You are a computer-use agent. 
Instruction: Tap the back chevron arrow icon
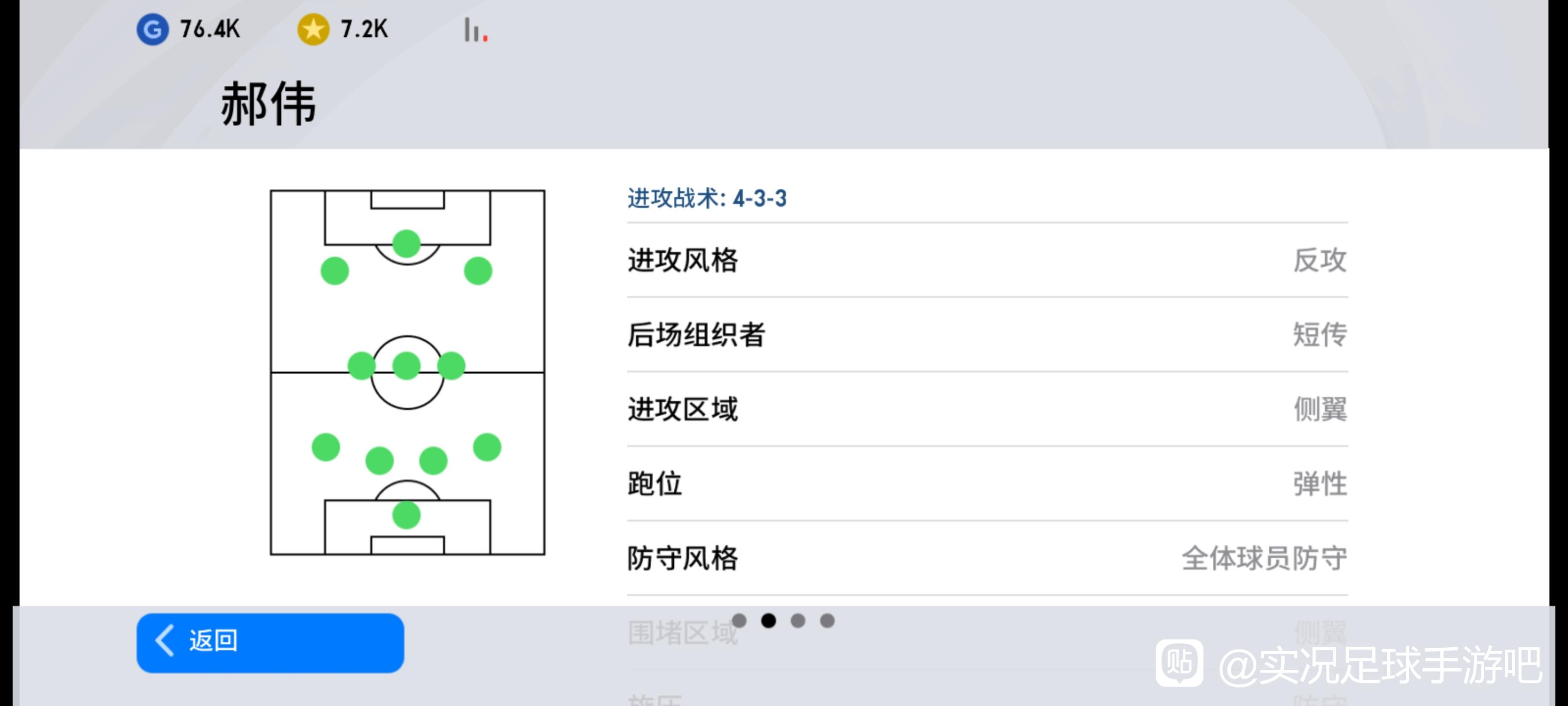(164, 640)
